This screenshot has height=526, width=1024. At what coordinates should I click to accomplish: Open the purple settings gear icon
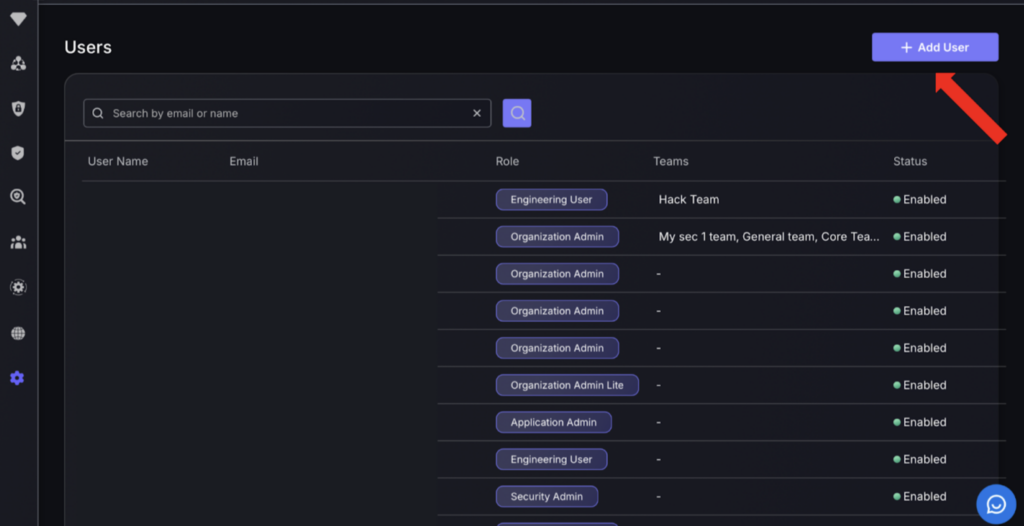tap(18, 378)
